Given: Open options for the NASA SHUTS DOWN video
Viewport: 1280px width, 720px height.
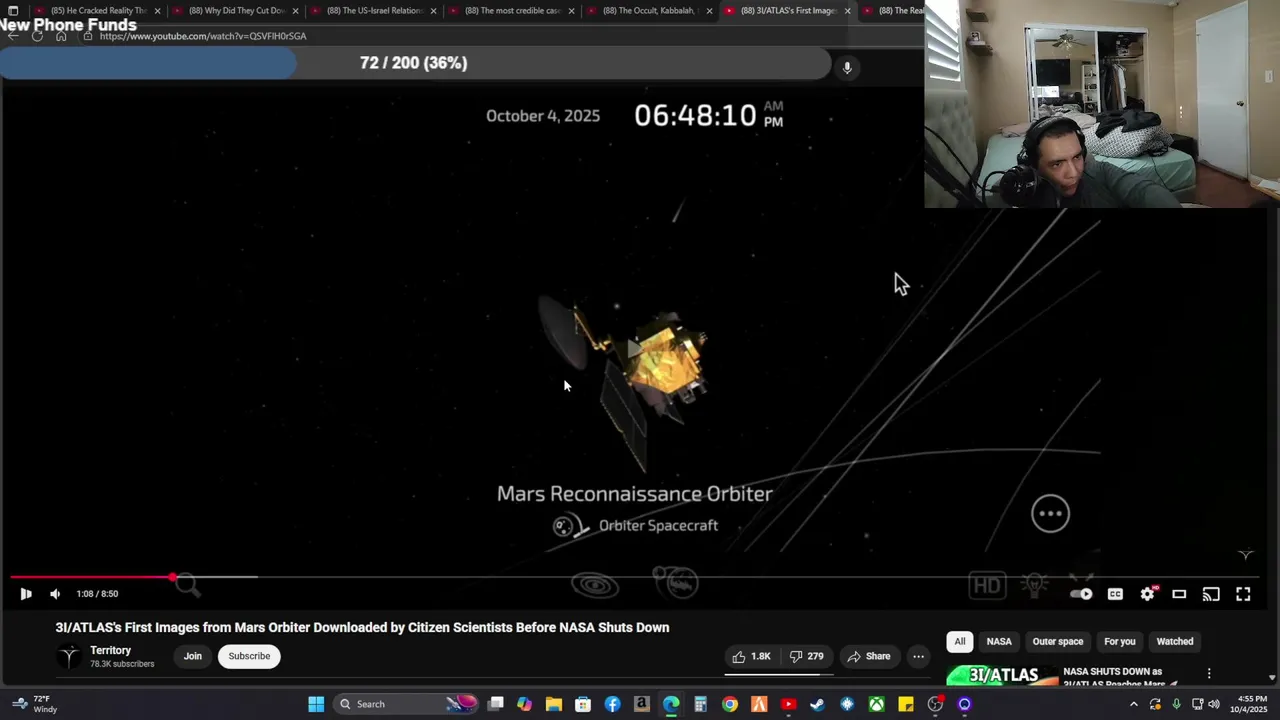Looking at the screenshot, I should (1209, 674).
